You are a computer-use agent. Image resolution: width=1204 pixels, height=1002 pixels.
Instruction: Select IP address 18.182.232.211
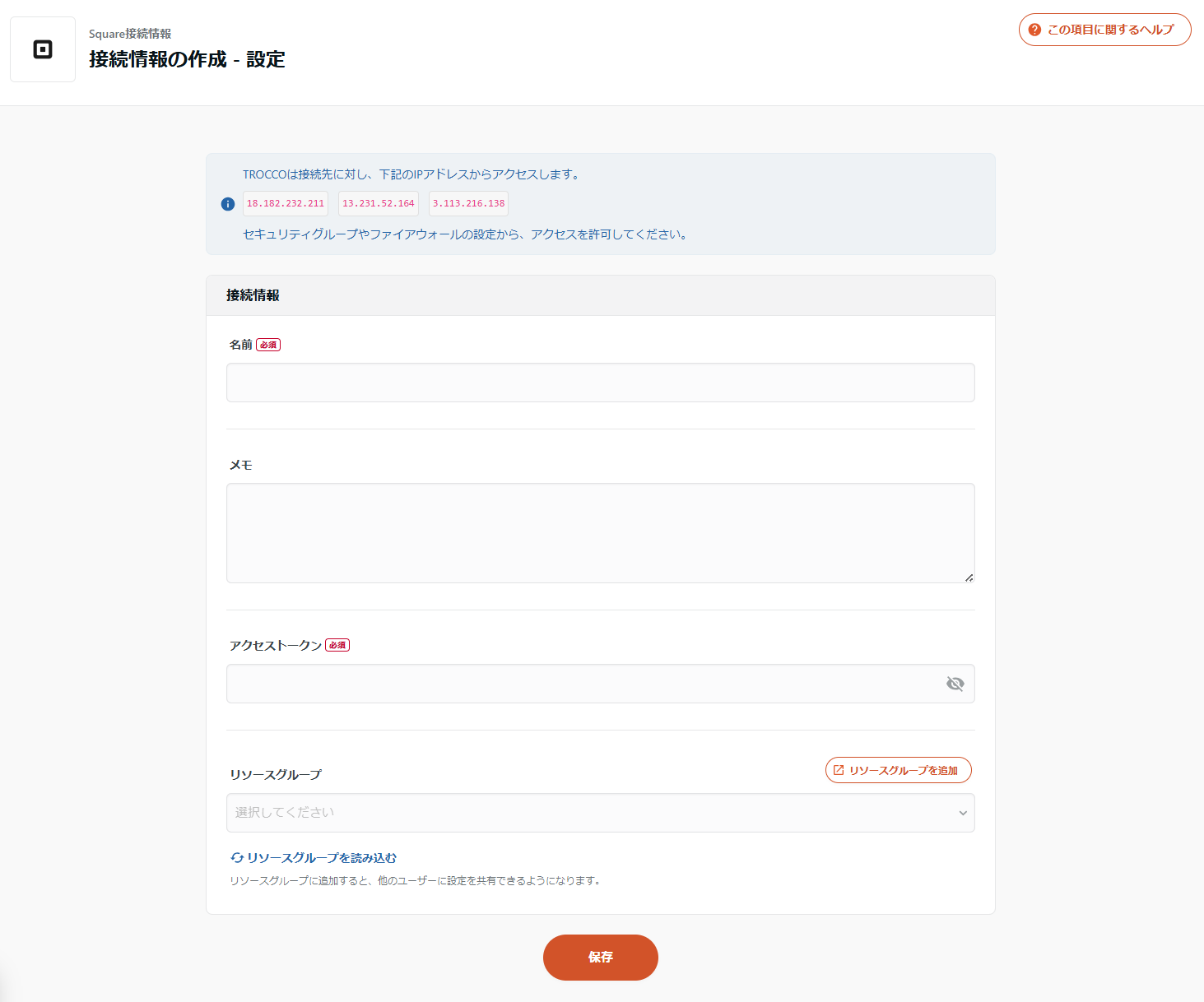pos(286,203)
